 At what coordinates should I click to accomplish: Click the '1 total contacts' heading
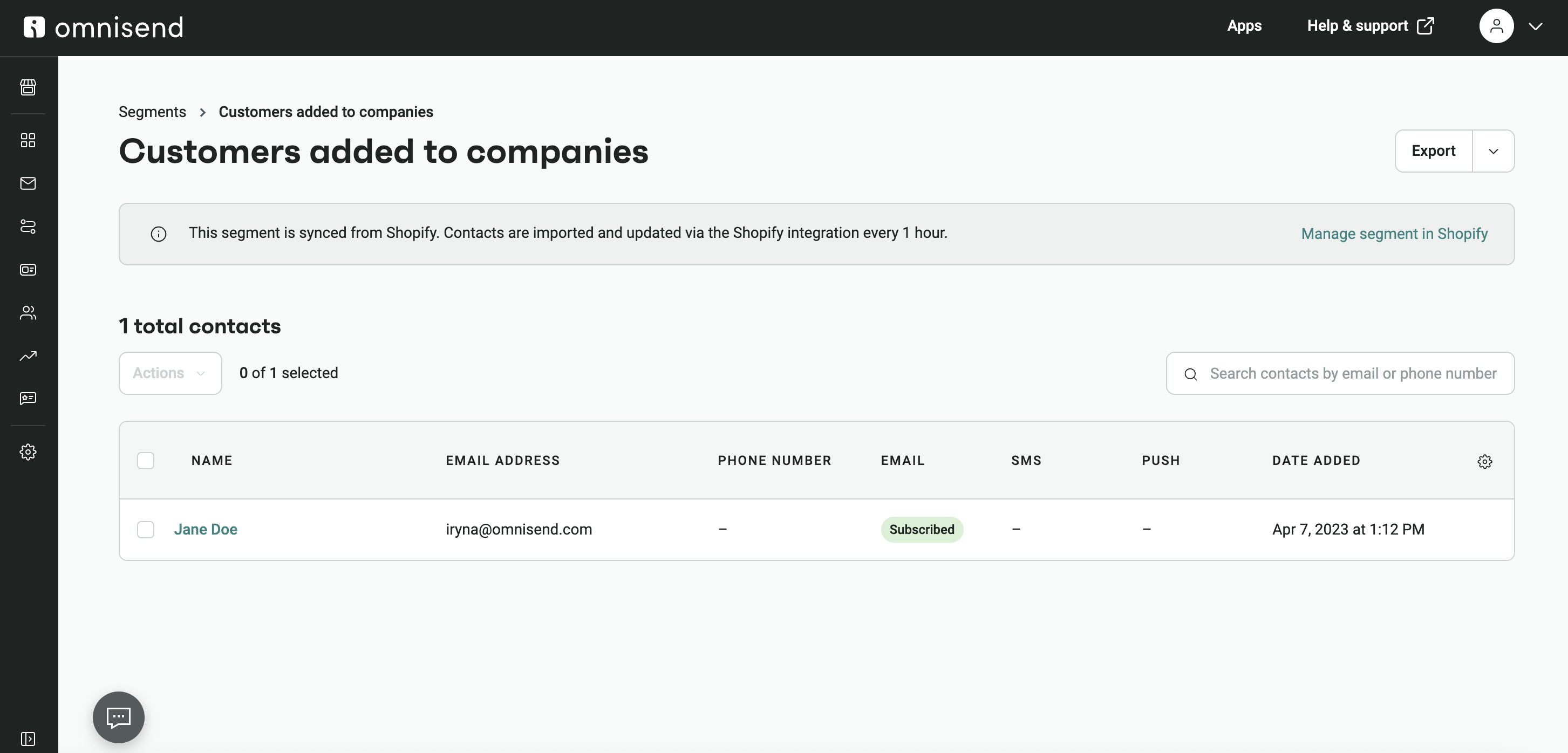200,326
